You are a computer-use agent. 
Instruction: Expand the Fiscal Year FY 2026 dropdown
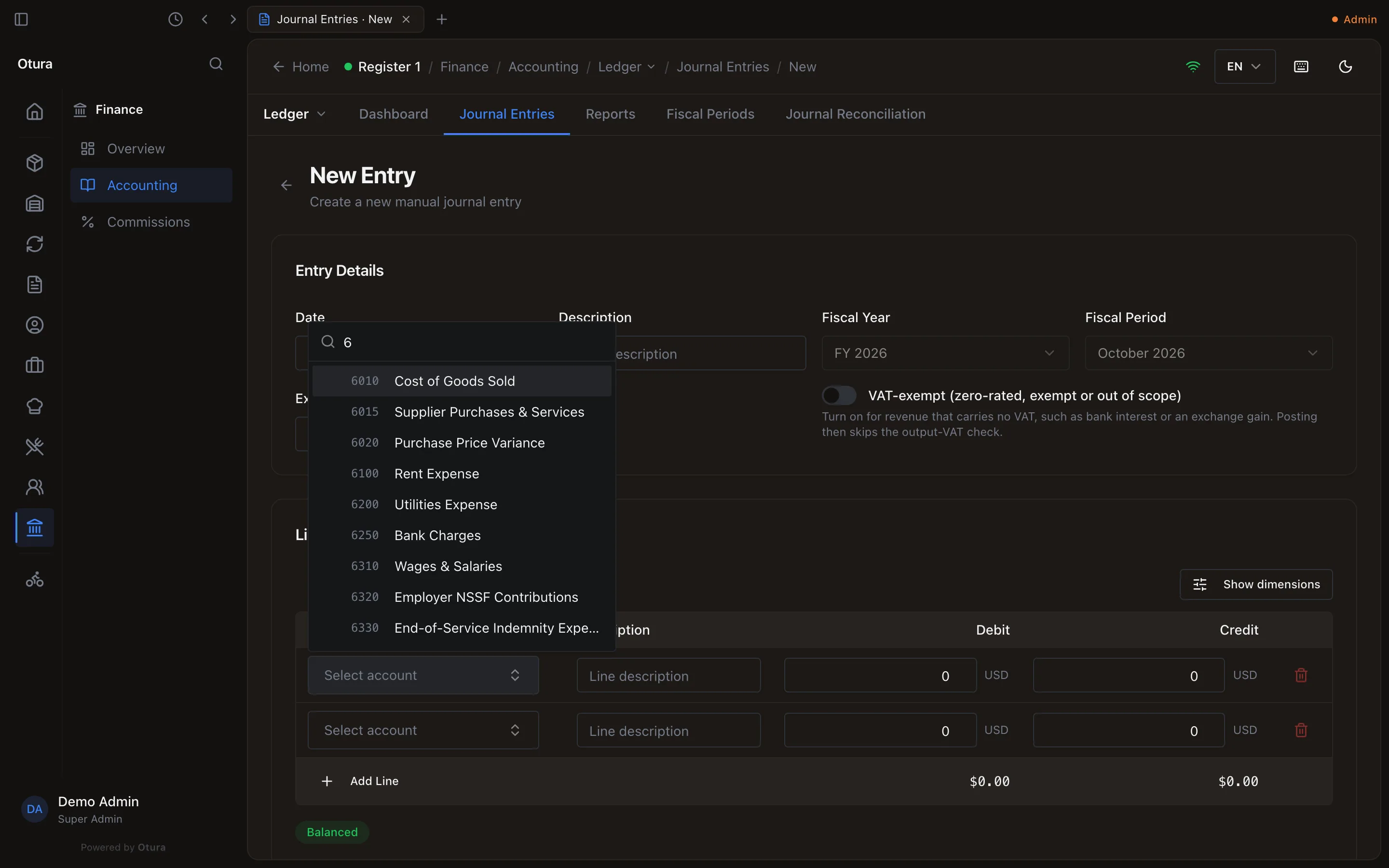(x=945, y=353)
